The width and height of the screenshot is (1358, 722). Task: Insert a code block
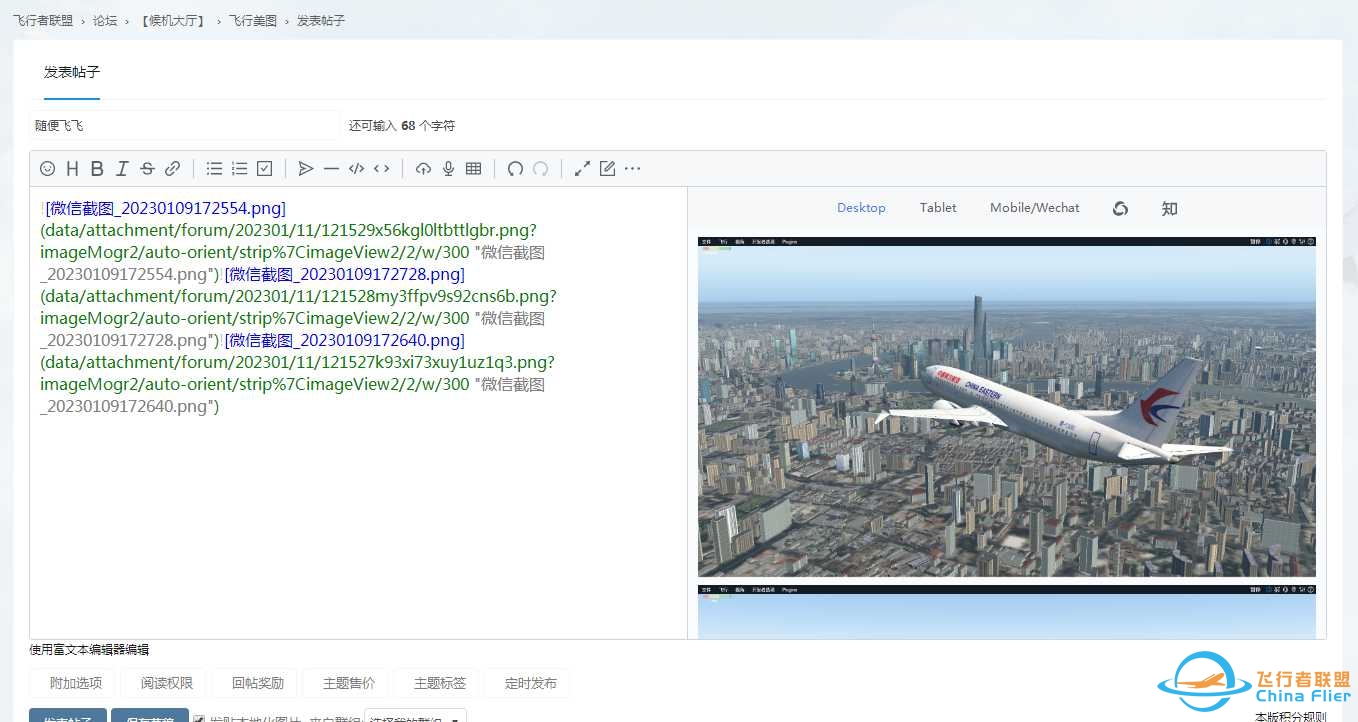356,168
